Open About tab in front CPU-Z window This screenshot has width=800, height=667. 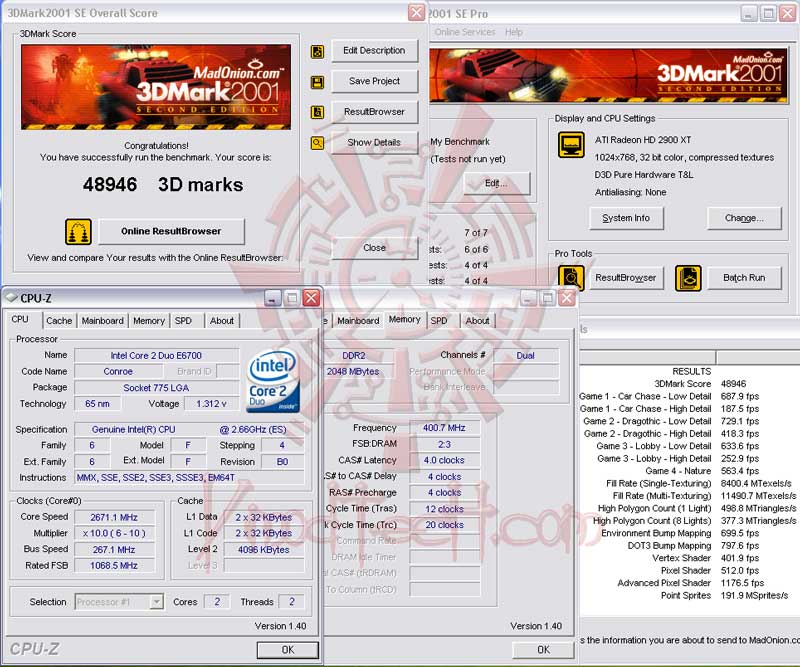pyautogui.click(x=222, y=321)
